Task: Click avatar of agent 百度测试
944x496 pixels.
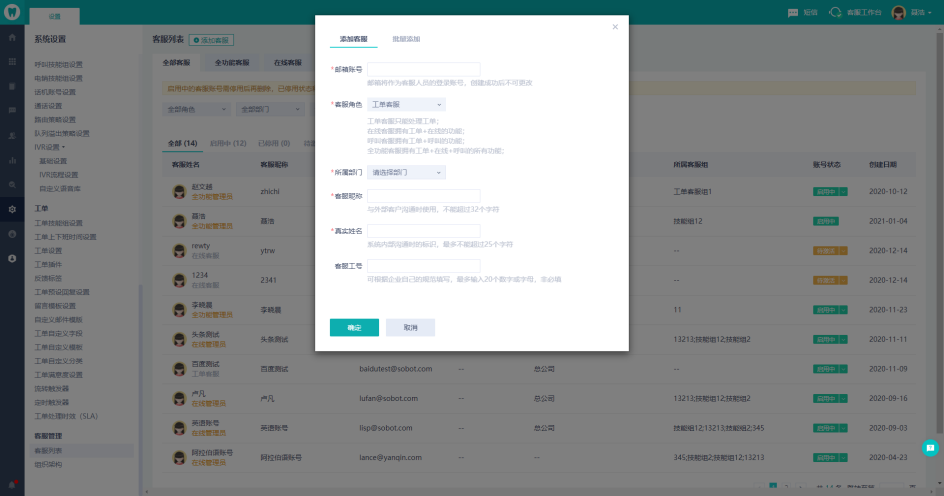Action: [179, 369]
